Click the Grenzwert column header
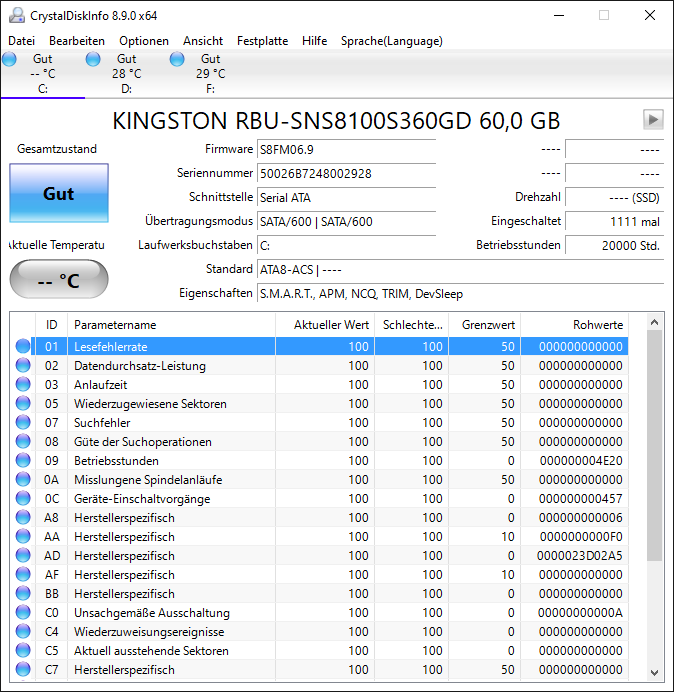674x692 pixels. point(485,325)
